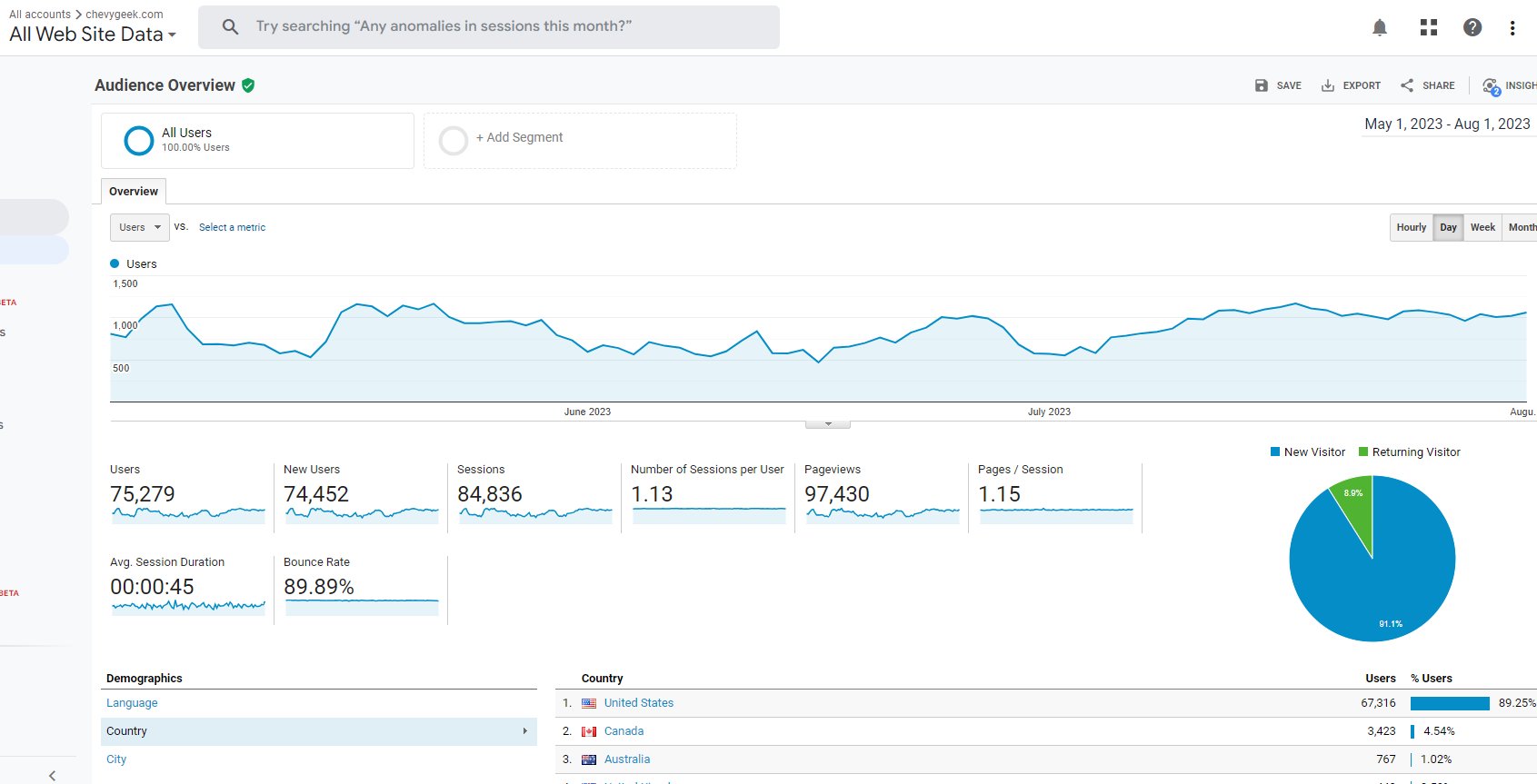Open the All Web Site Data view selector

tap(93, 35)
